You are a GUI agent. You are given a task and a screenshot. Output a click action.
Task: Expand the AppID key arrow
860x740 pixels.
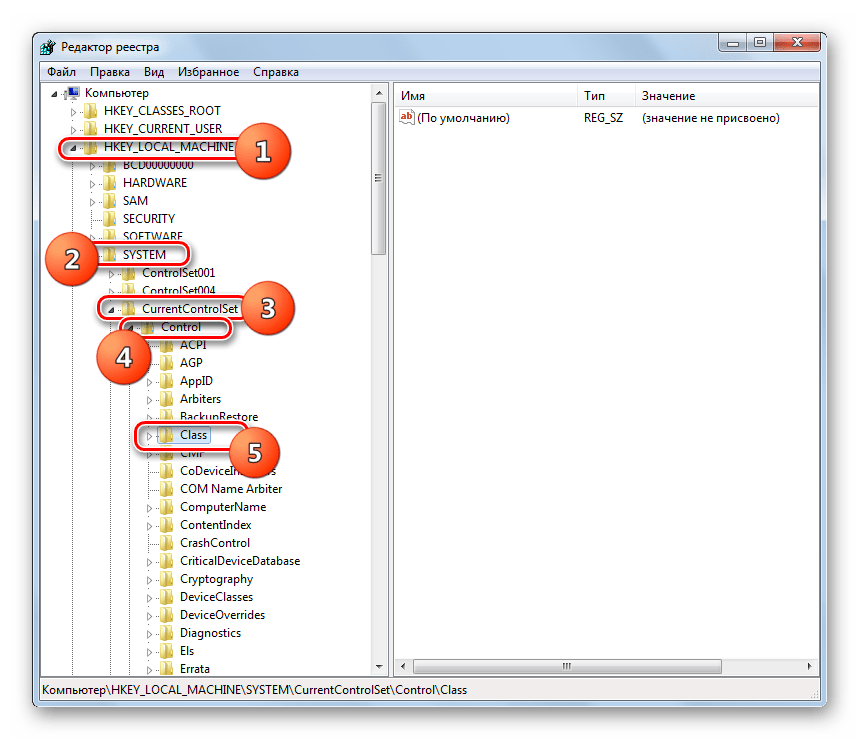150,381
